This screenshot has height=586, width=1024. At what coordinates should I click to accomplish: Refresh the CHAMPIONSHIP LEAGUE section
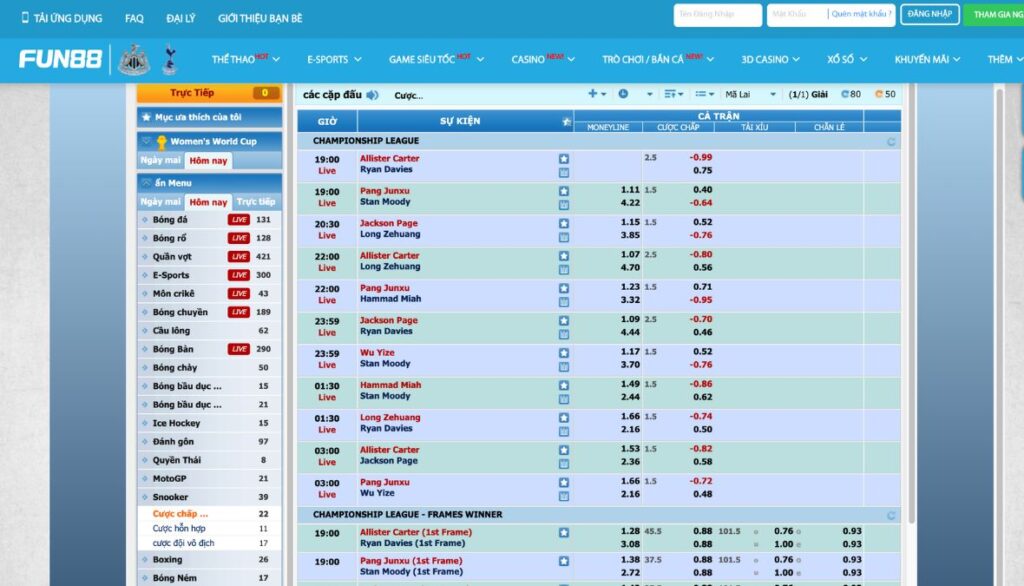coord(891,141)
